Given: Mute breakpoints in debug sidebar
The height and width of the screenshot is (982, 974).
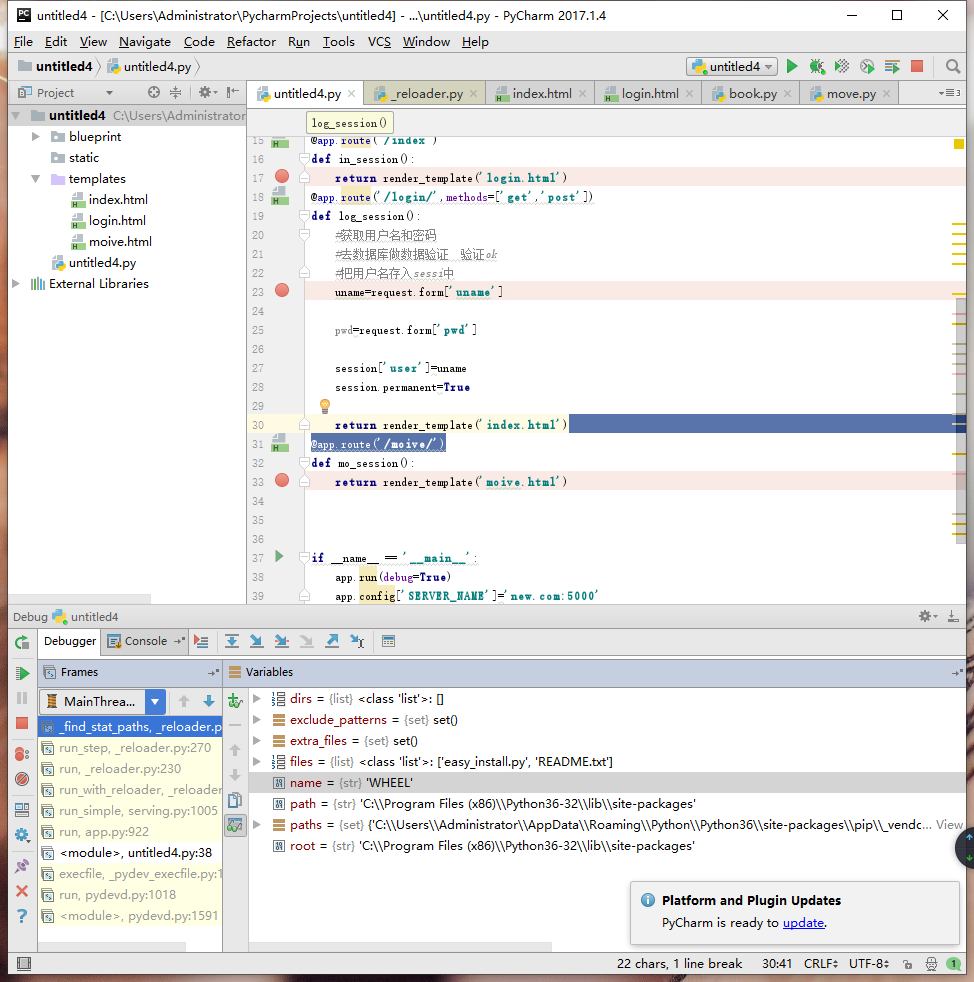Looking at the screenshot, I should point(22,779).
